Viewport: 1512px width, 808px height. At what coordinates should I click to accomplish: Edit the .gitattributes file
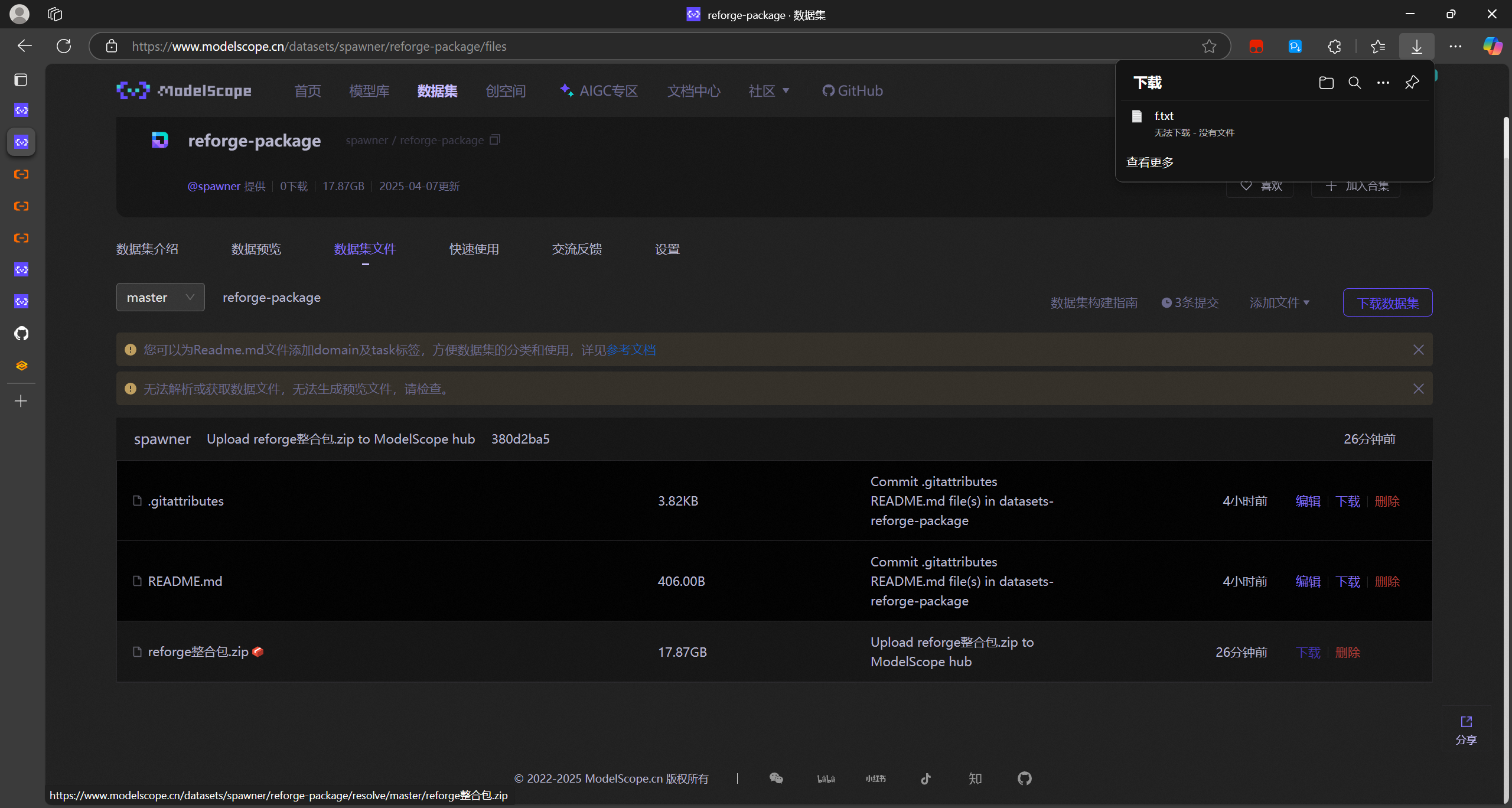click(1308, 501)
